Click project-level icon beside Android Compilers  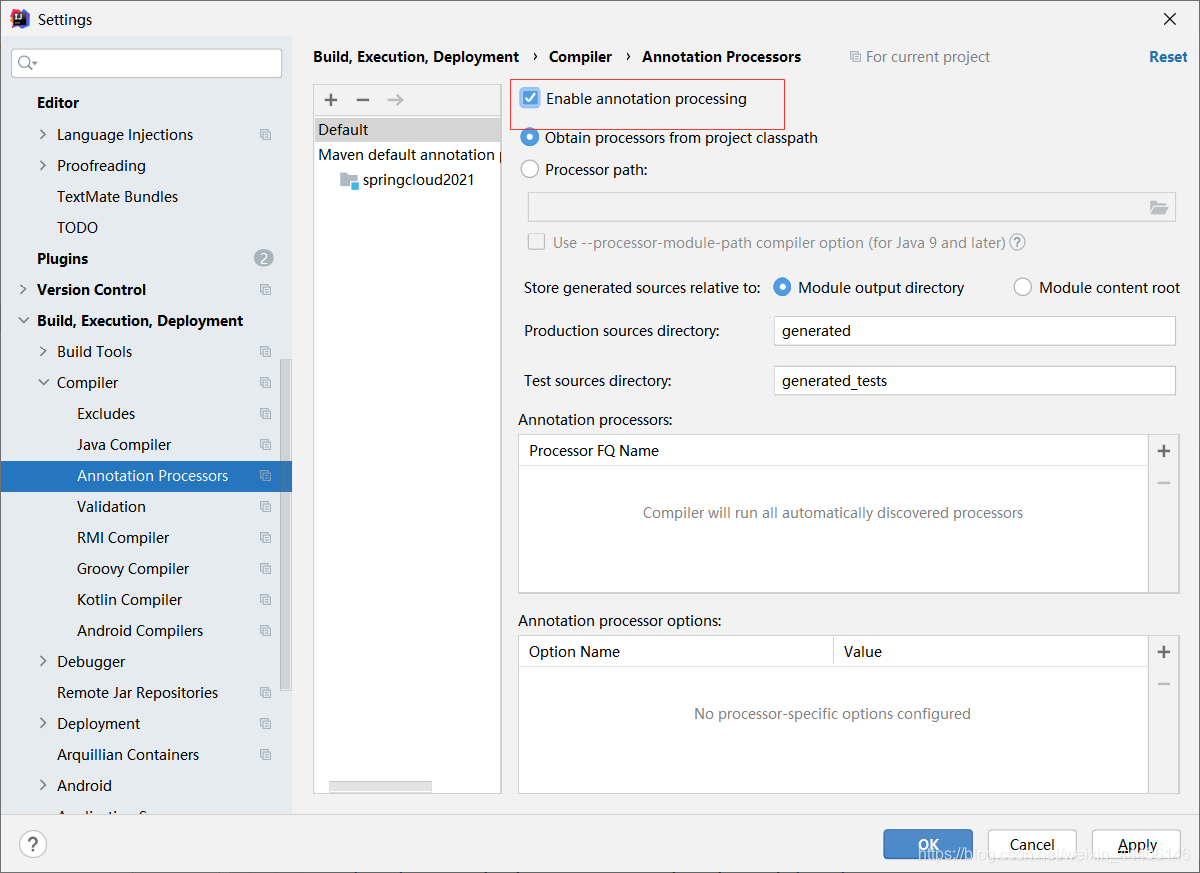265,631
